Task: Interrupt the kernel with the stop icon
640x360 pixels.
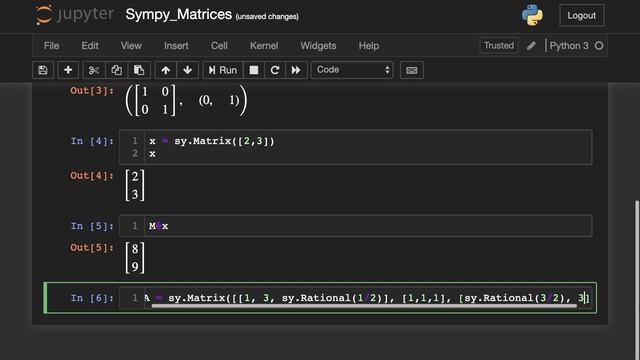Action: pos(254,70)
